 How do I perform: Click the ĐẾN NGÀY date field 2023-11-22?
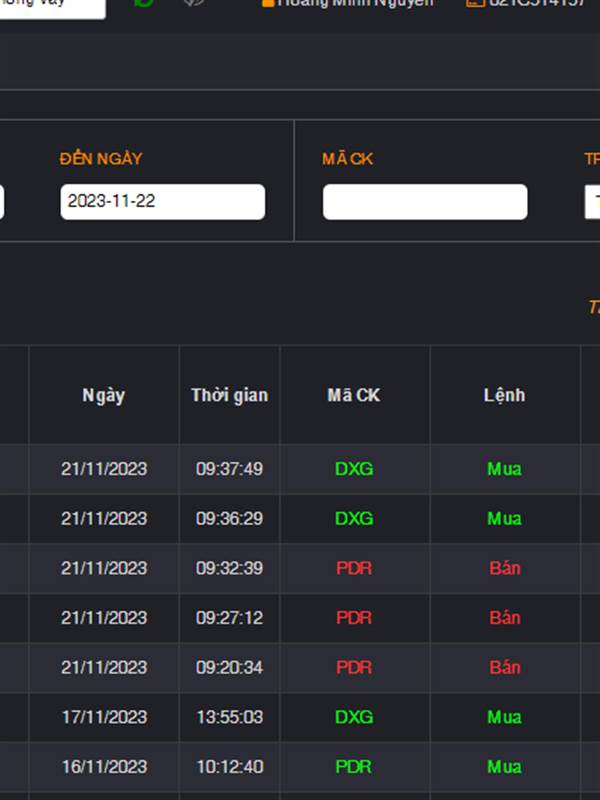[x=163, y=202]
